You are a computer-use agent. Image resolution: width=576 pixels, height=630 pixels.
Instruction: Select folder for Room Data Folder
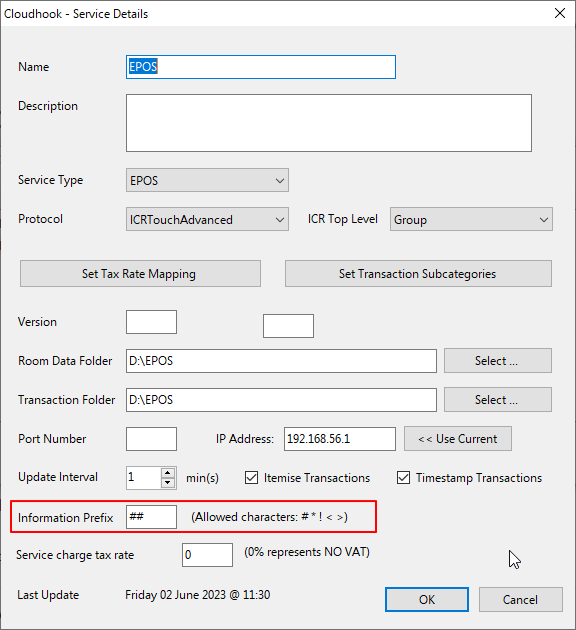coord(498,360)
